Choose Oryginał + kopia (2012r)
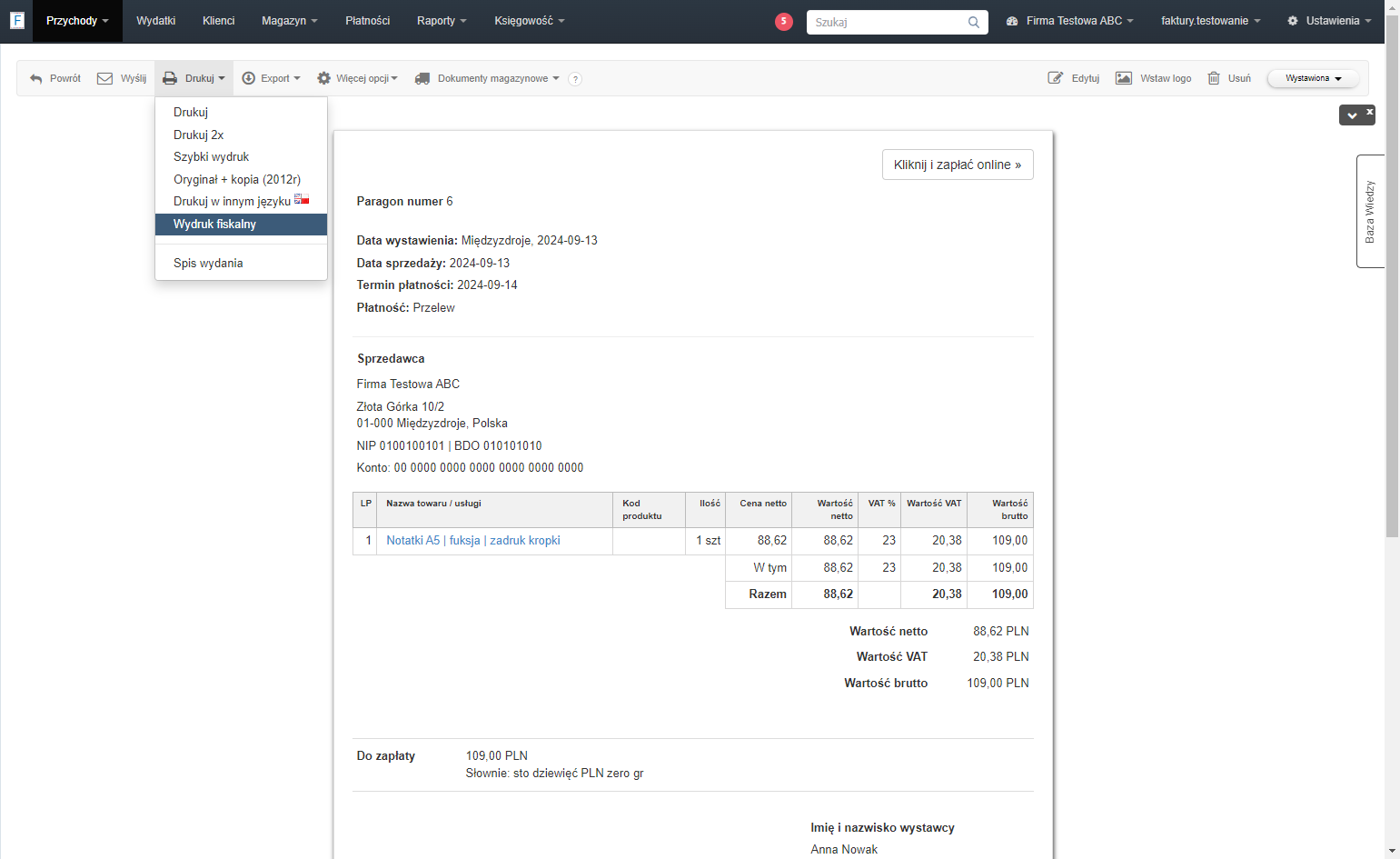Viewport: 1400px width, 859px height. pos(241,179)
